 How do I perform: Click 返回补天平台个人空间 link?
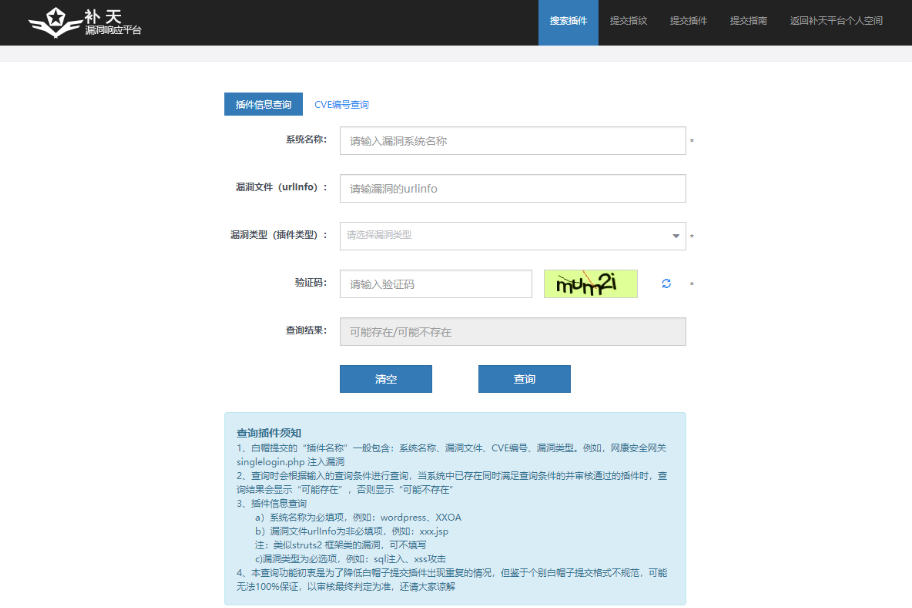[836, 21]
